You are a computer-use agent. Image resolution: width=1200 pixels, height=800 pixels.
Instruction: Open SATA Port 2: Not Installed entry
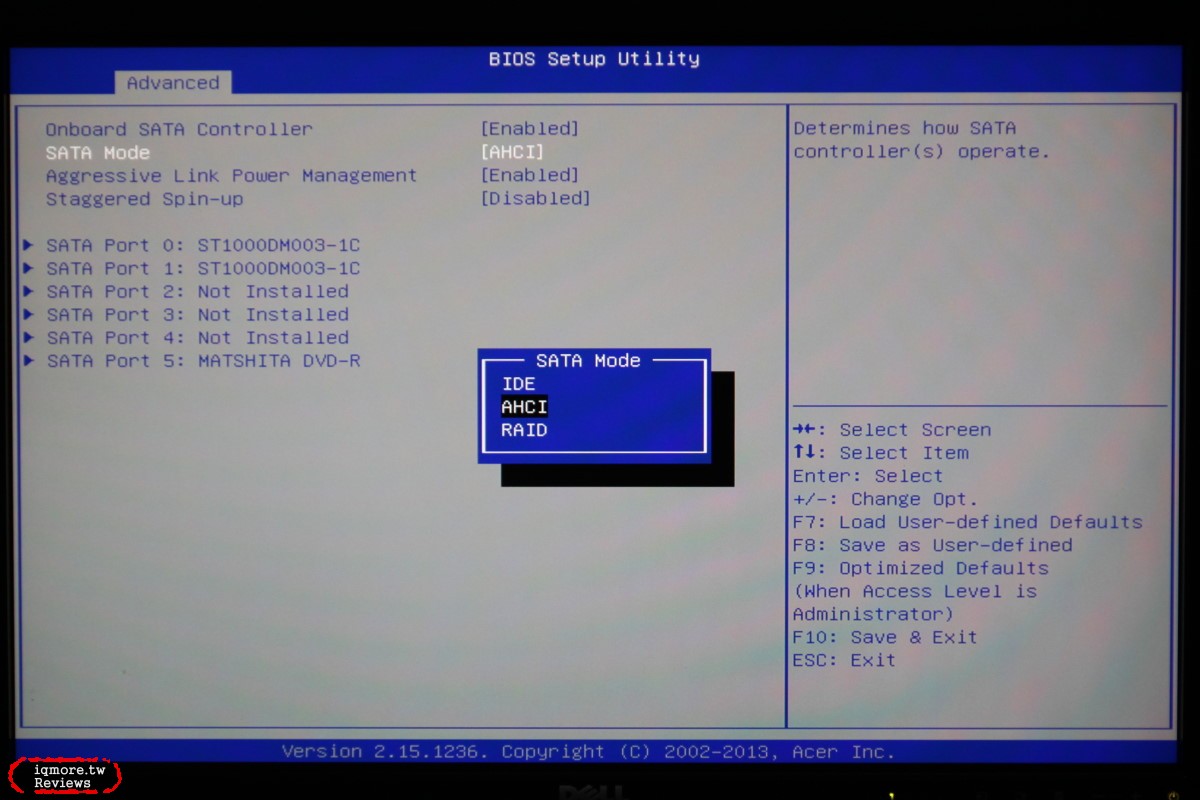[x=197, y=291]
